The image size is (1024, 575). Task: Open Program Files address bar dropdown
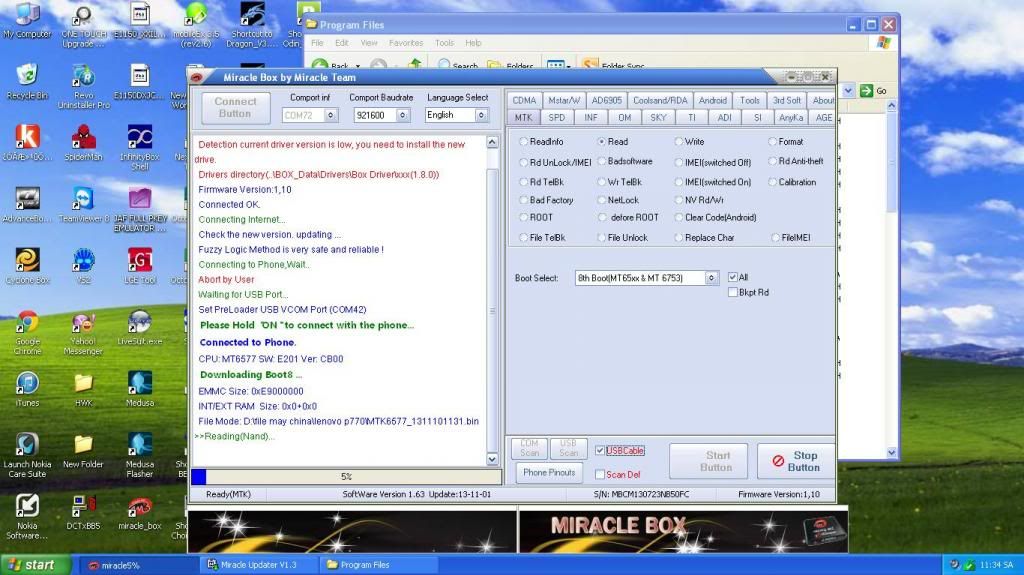[848, 91]
